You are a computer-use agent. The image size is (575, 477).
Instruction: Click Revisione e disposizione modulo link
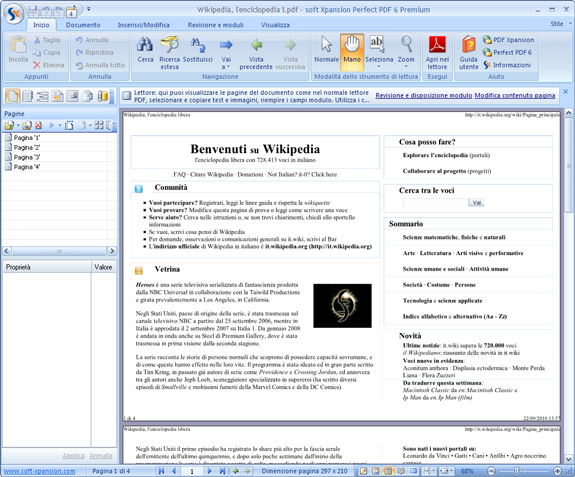click(424, 96)
